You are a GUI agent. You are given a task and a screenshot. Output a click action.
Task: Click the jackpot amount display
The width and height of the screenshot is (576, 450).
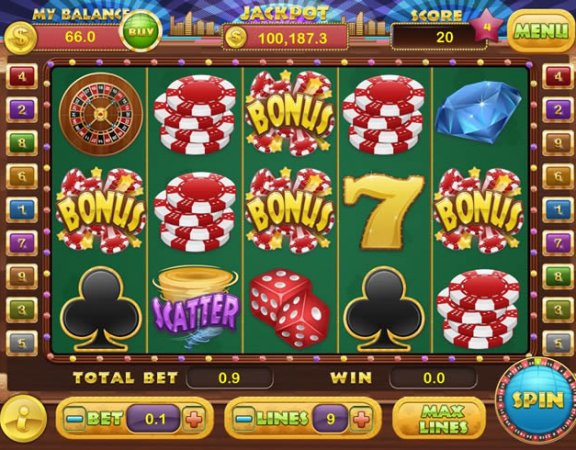[x=285, y=37]
